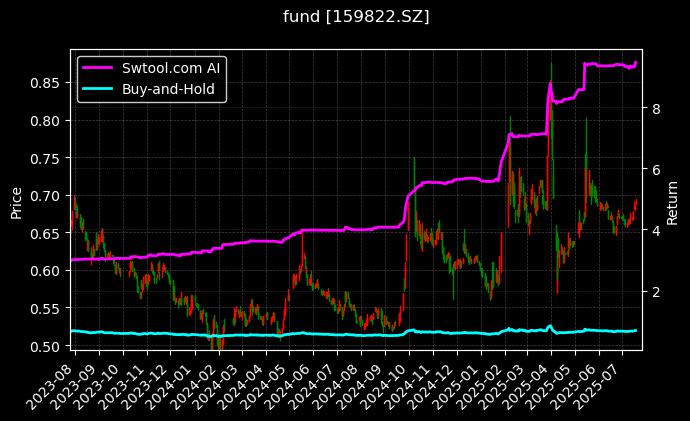Click the Price axis label
The image size is (690, 421).
16,199
